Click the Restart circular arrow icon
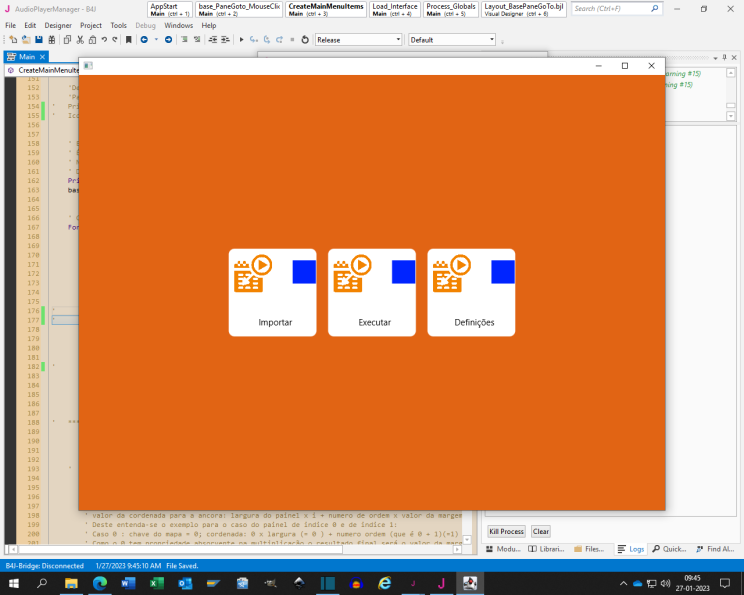The height and width of the screenshot is (595, 744). pos(305,40)
